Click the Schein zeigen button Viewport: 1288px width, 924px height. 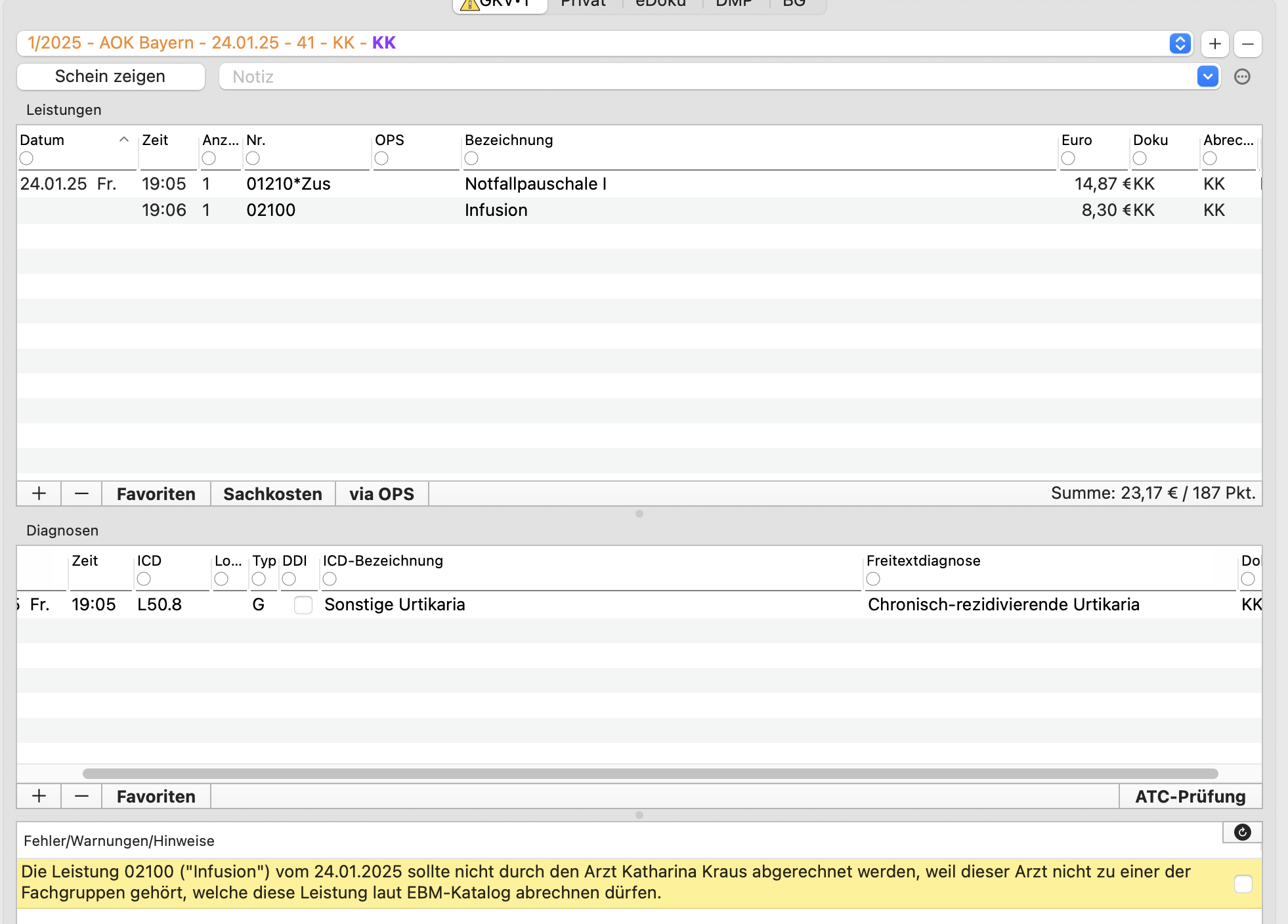point(110,77)
